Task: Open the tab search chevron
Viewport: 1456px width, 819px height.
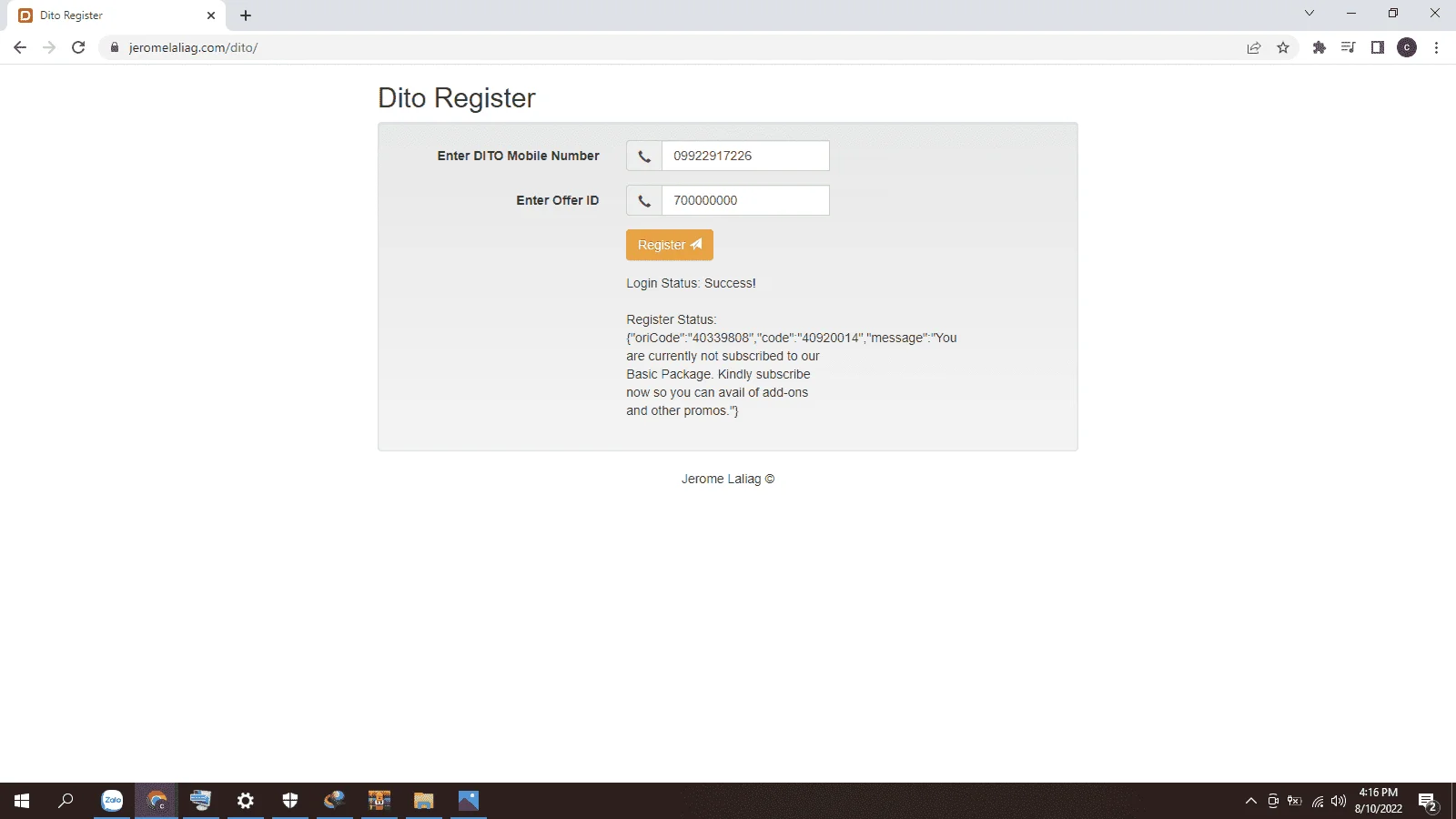Action: click(1309, 13)
